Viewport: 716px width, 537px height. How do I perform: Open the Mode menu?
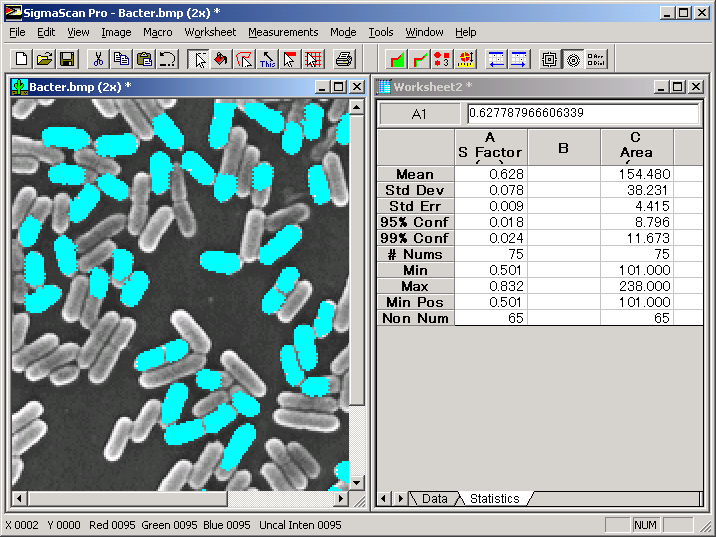[x=343, y=32]
